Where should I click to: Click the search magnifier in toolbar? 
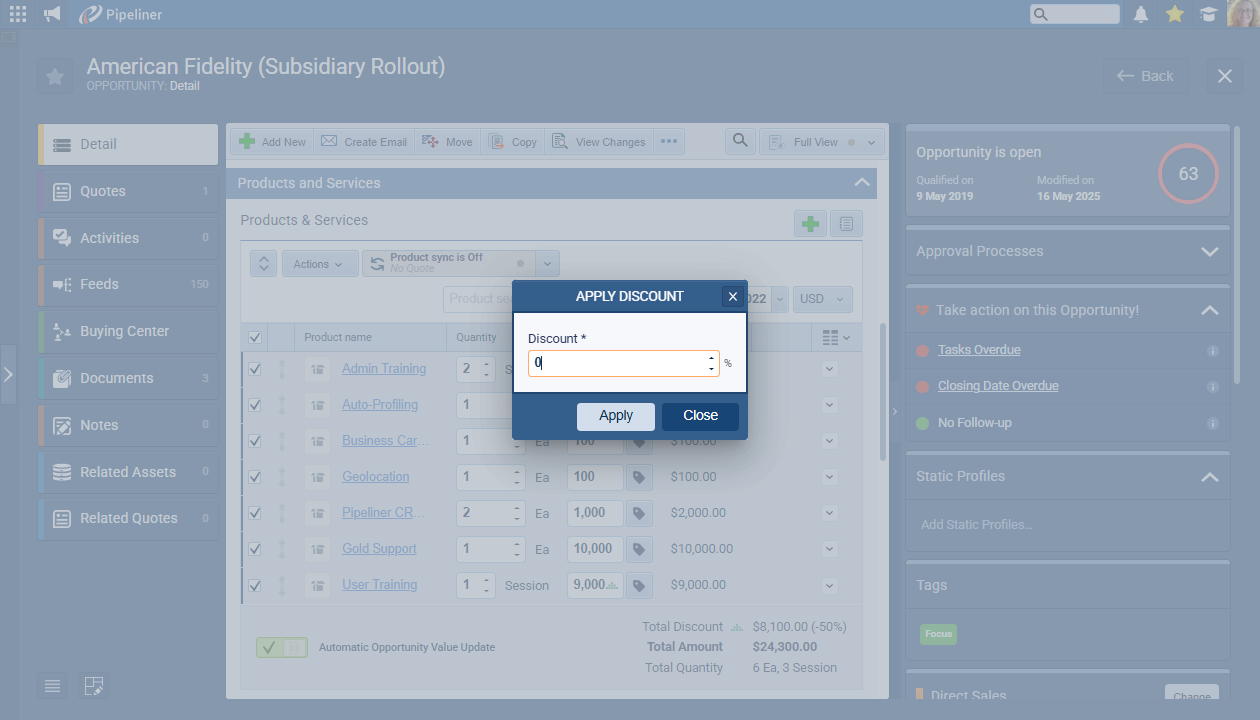739,141
